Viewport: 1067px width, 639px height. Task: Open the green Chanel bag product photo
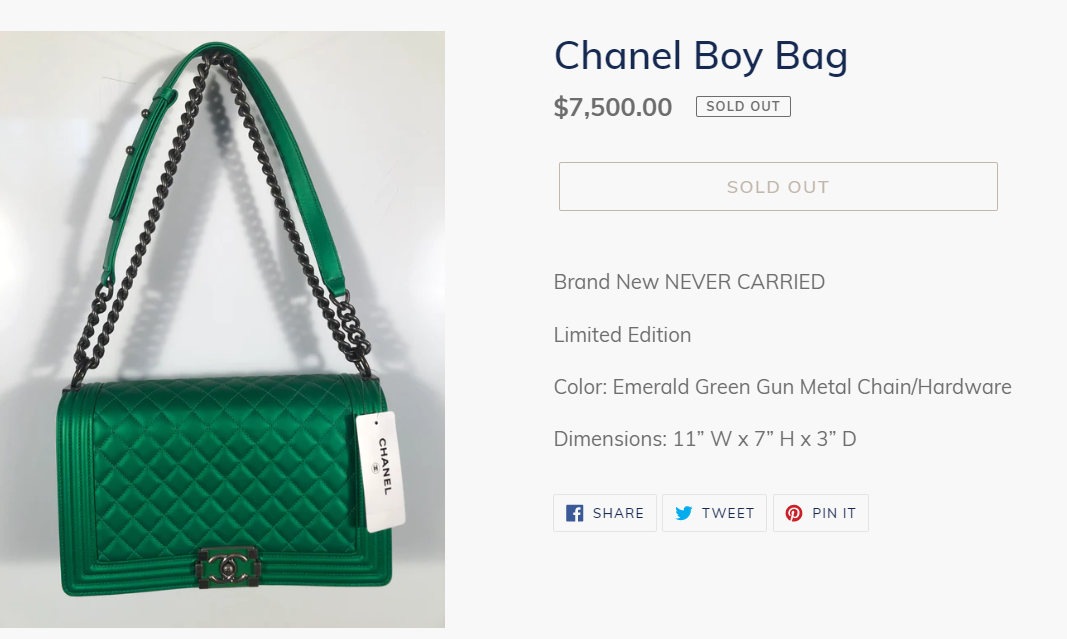point(223,329)
